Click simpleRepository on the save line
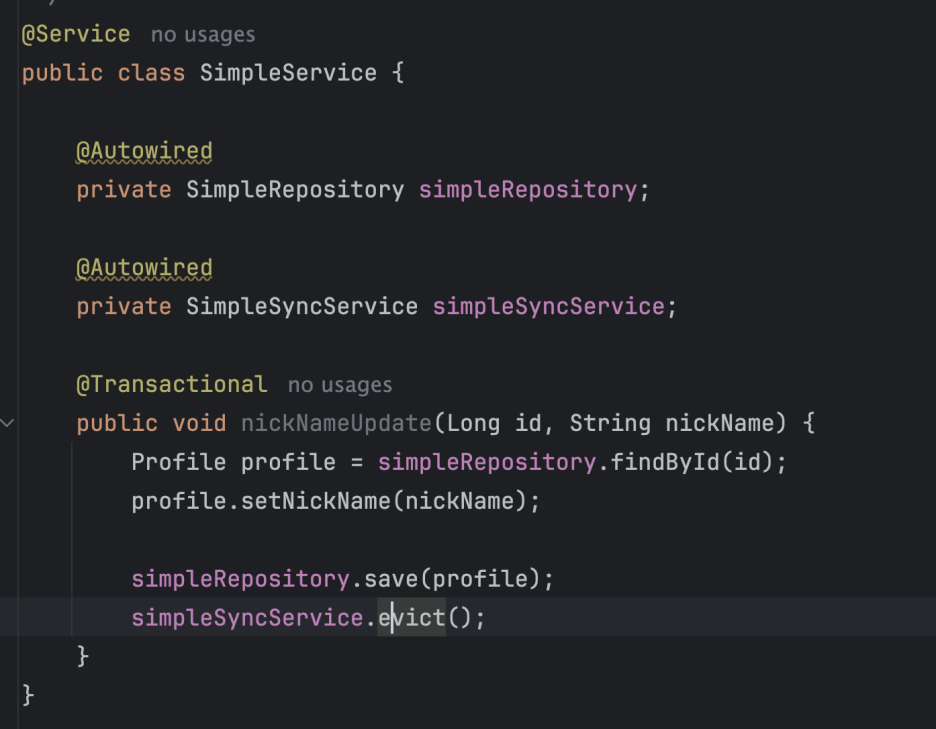The height and width of the screenshot is (729, 936). [x=241, y=579]
